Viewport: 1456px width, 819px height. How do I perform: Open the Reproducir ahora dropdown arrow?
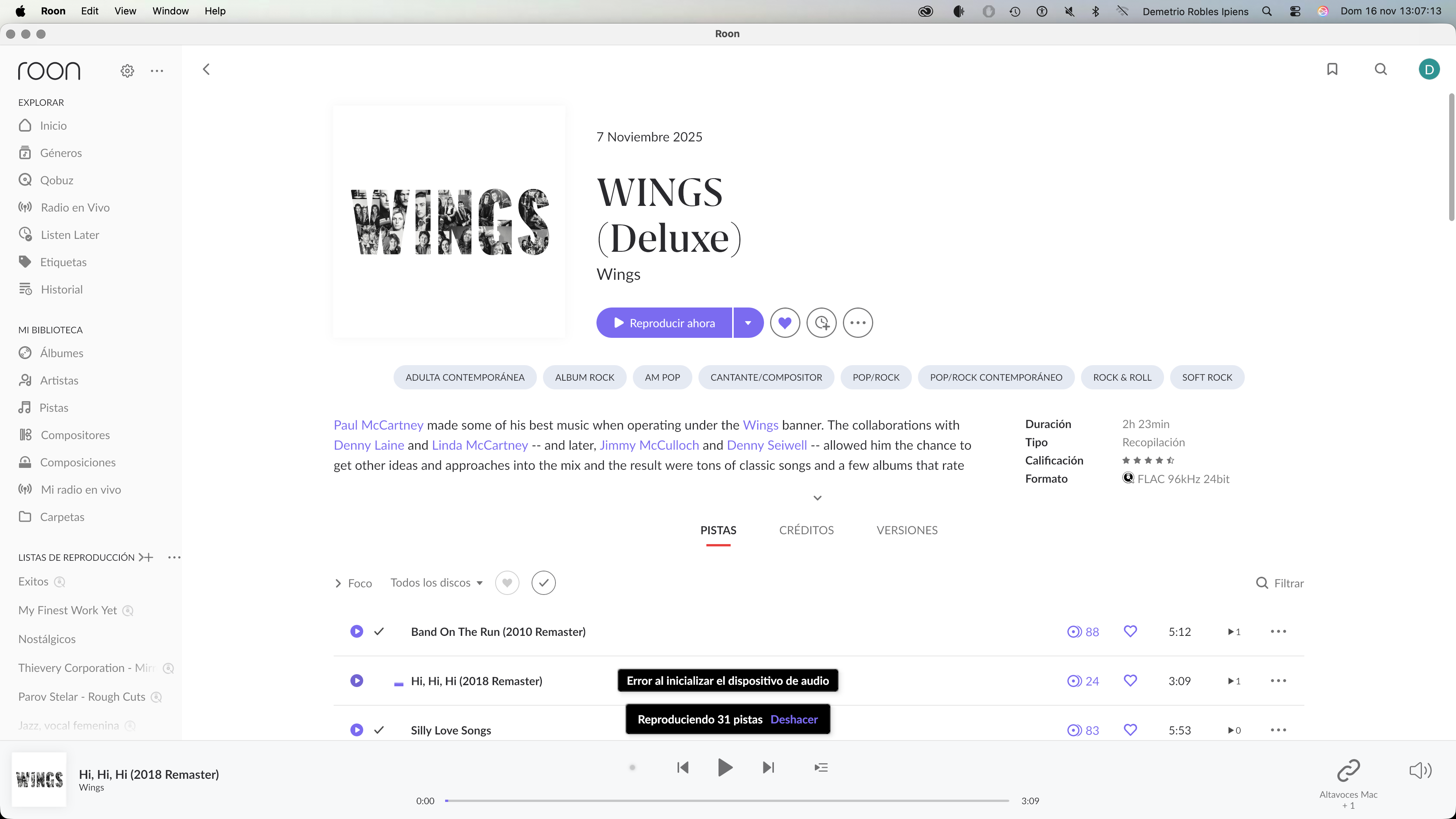click(748, 323)
